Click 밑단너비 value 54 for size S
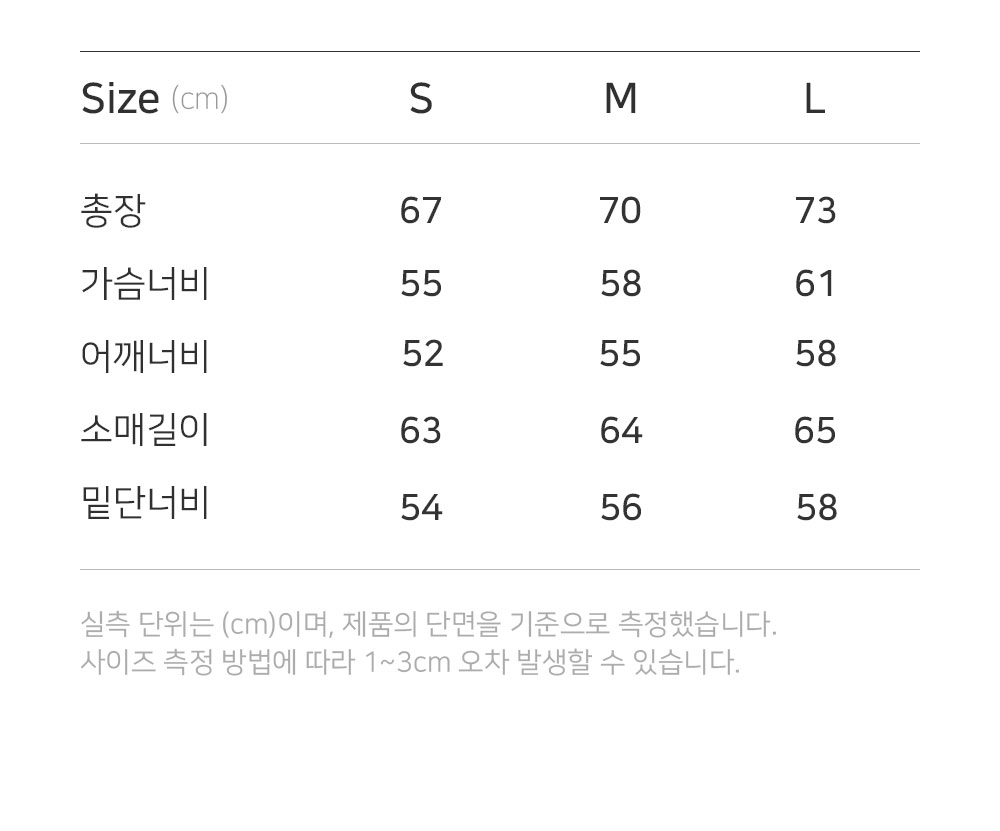Viewport: 1000px width, 831px height. (421, 508)
